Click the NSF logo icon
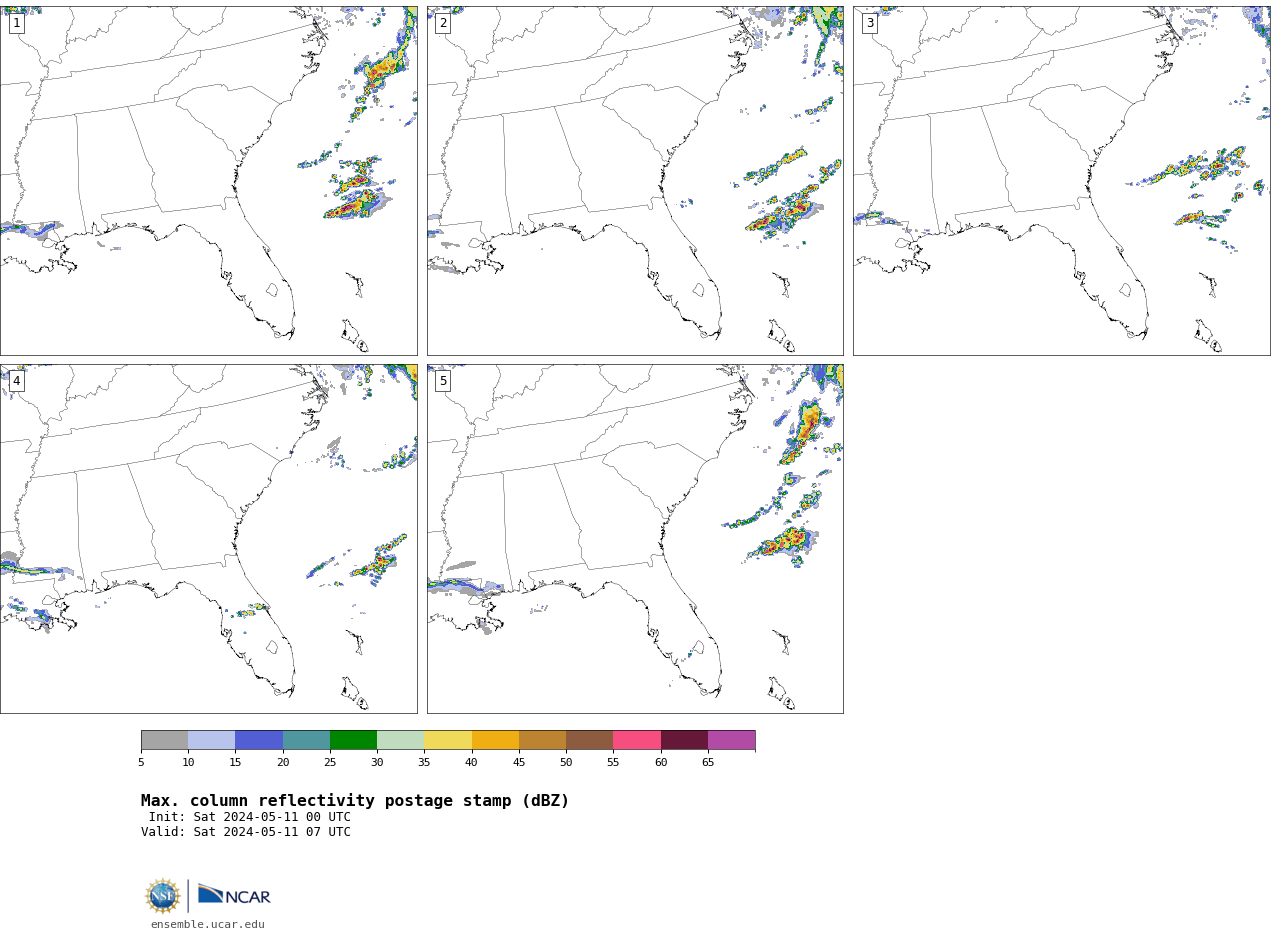 [x=163, y=896]
